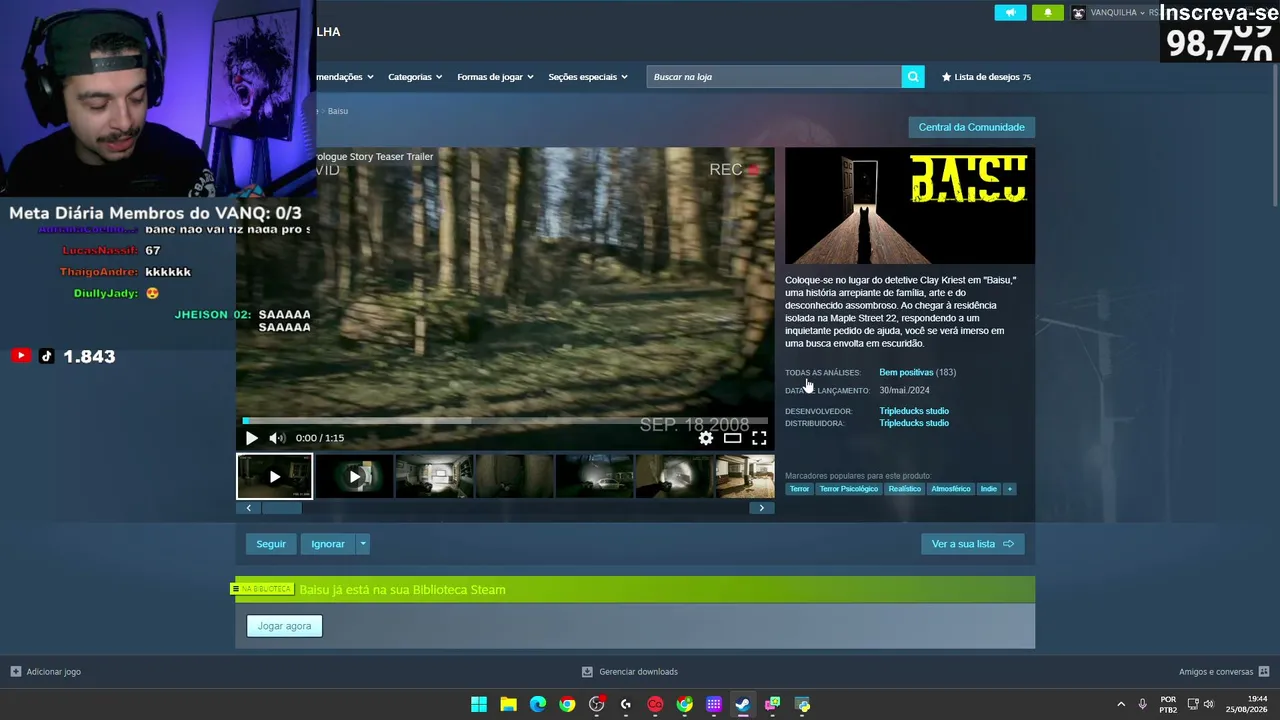
Task: Click the Baisu game header image
Action: pyautogui.click(x=910, y=206)
